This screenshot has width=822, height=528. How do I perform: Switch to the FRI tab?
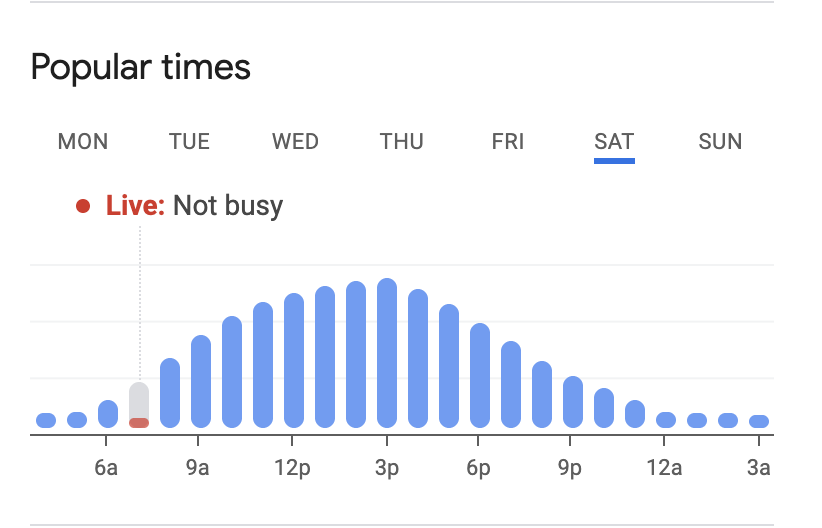508,141
